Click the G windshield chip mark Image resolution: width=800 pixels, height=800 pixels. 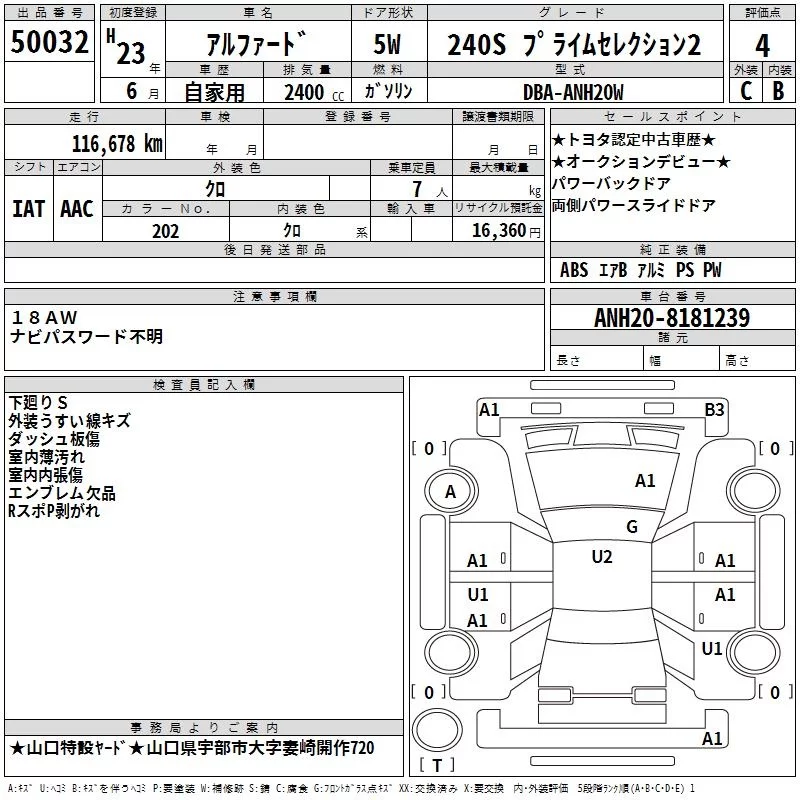tap(632, 526)
